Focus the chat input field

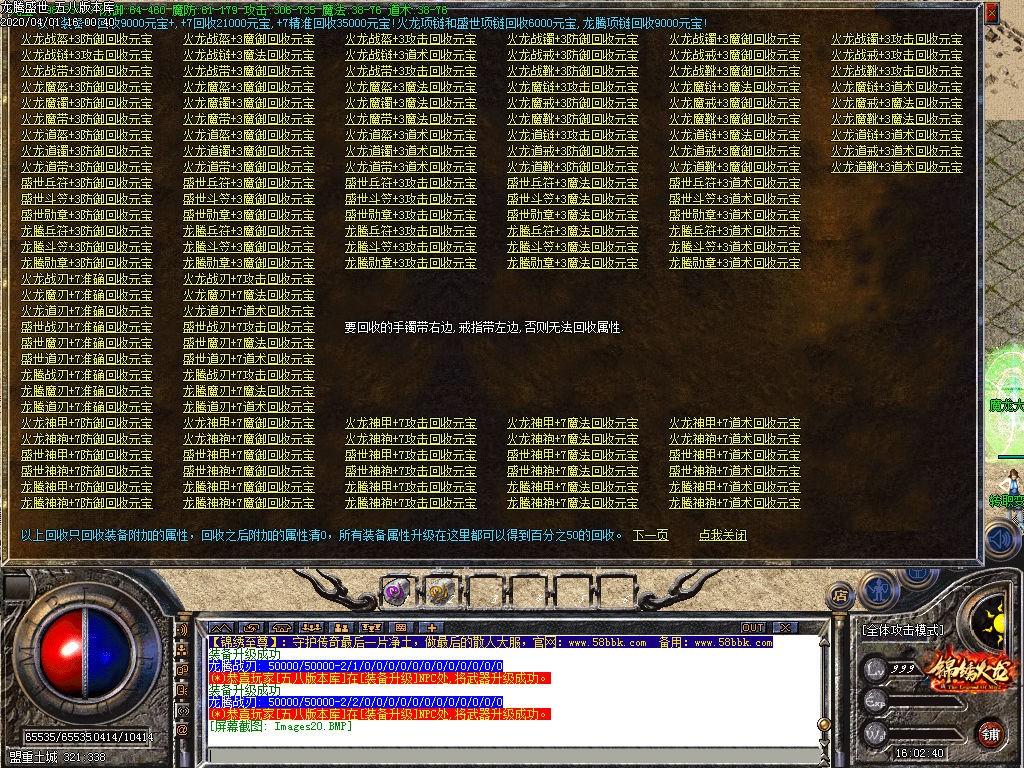tap(513, 756)
